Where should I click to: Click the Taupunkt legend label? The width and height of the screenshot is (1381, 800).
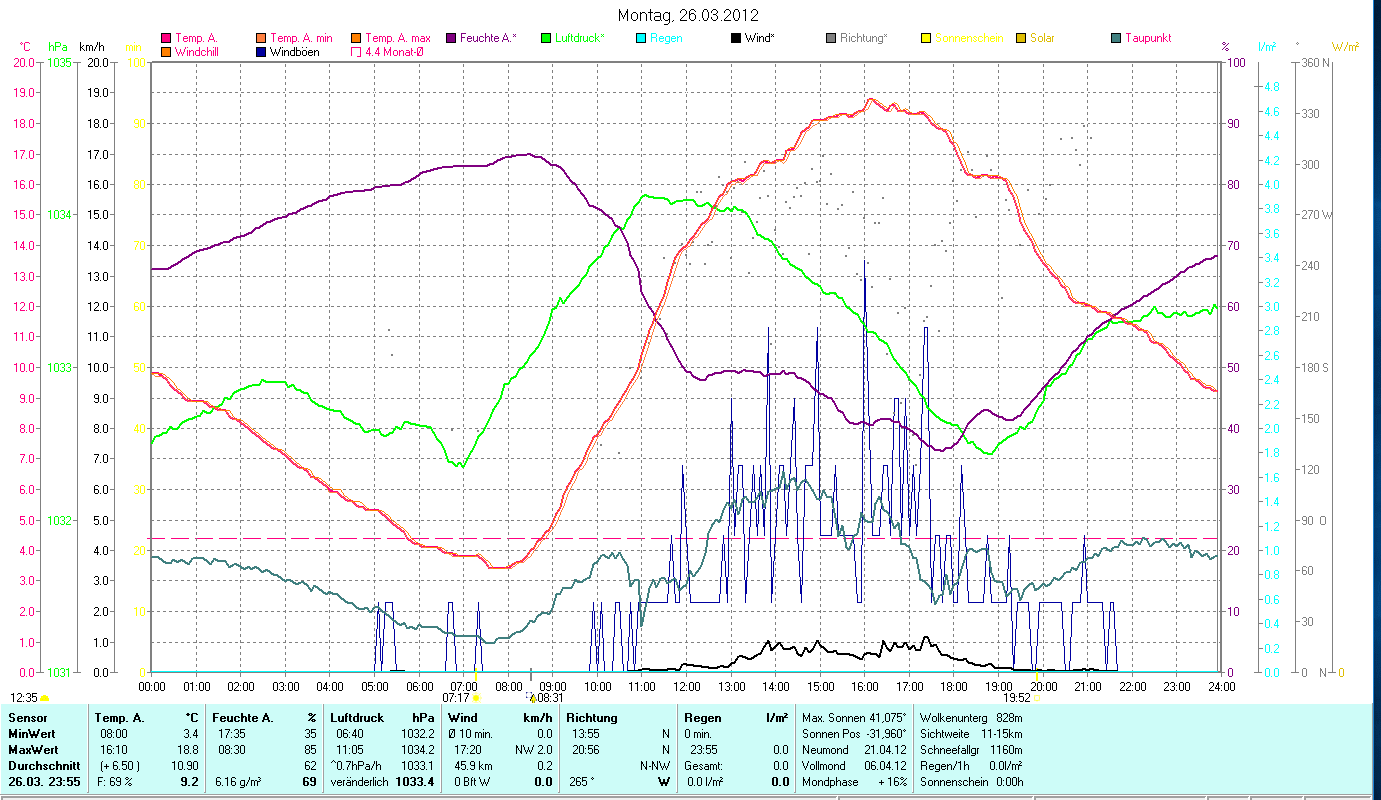[1148, 39]
